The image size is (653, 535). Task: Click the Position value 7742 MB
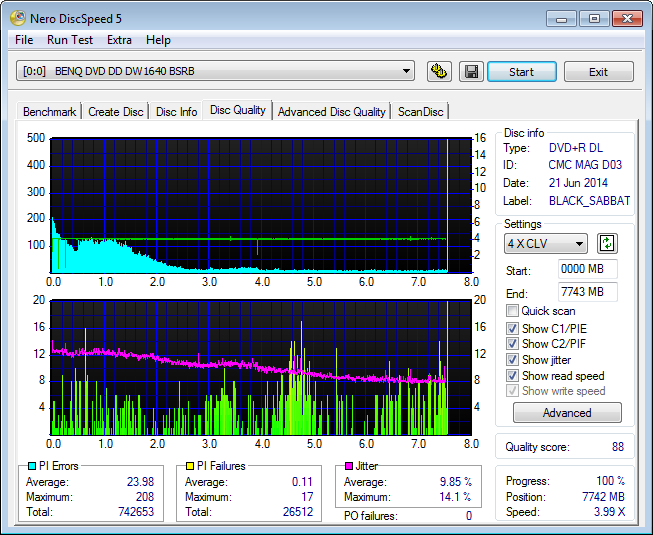click(x=603, y=497)
